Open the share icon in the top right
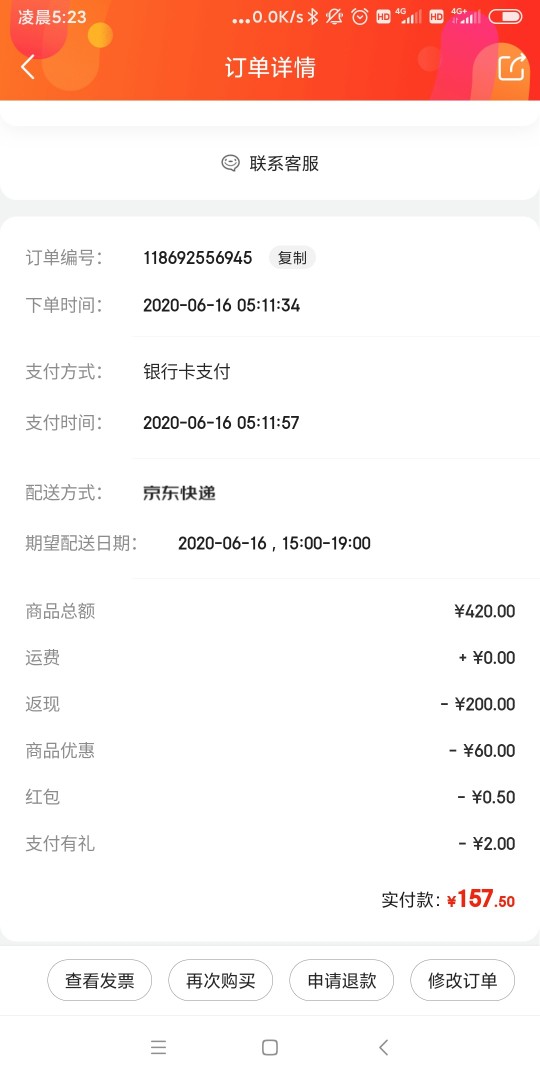 click(512, 67)
